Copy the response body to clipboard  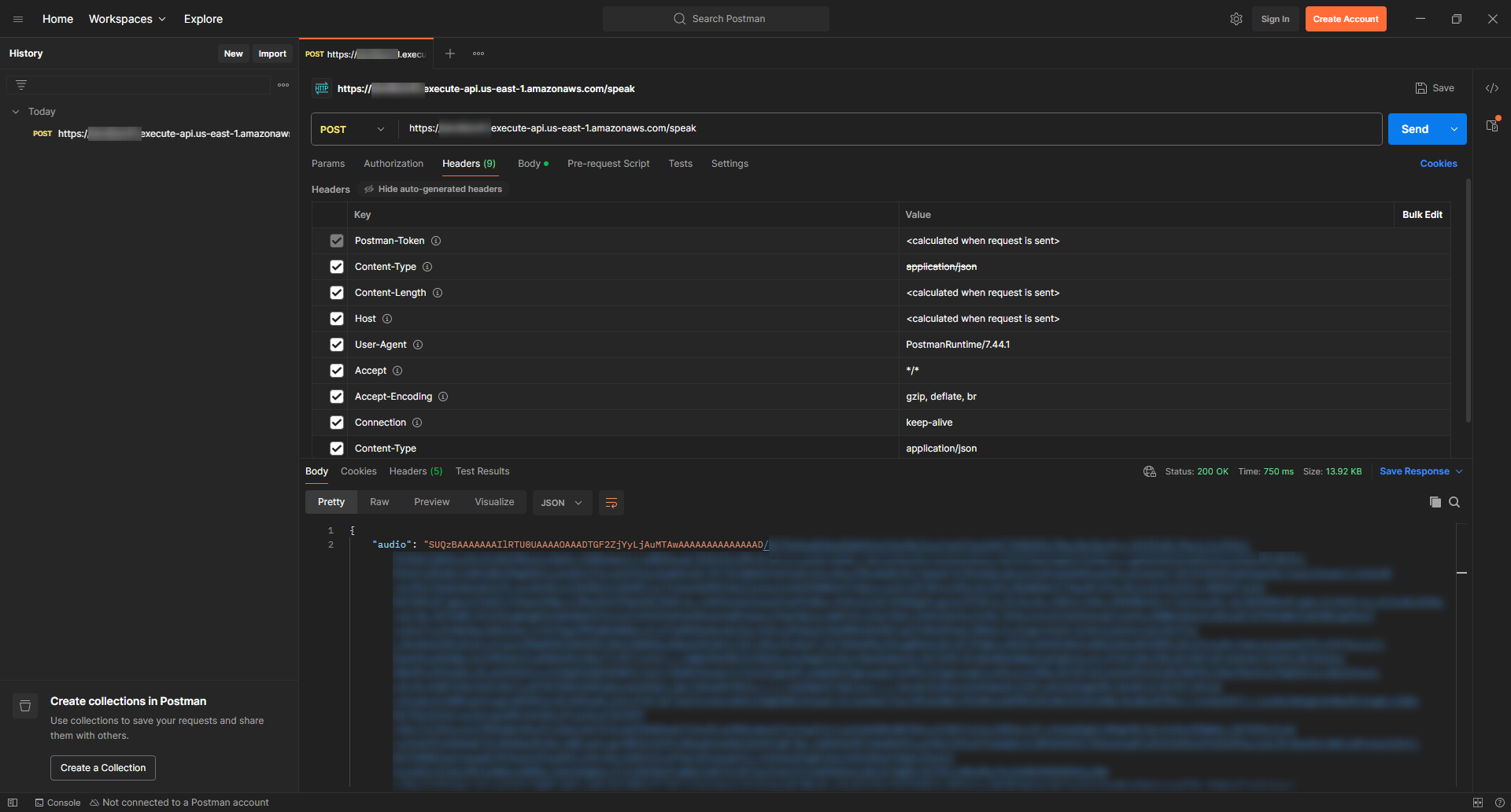[x=1435, y=502]
